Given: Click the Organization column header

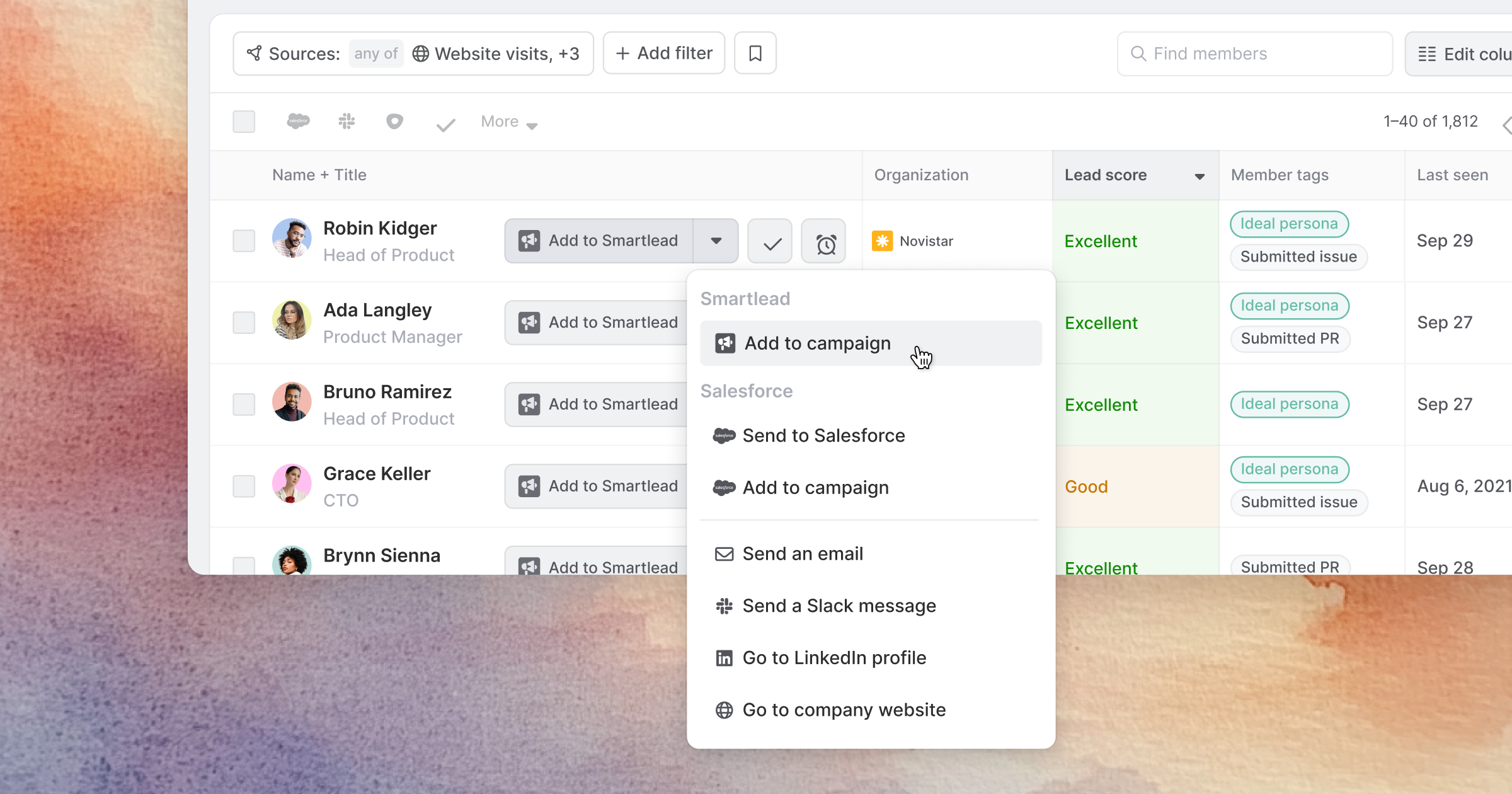Looking at the screenshot, I should tap(921, 175).
